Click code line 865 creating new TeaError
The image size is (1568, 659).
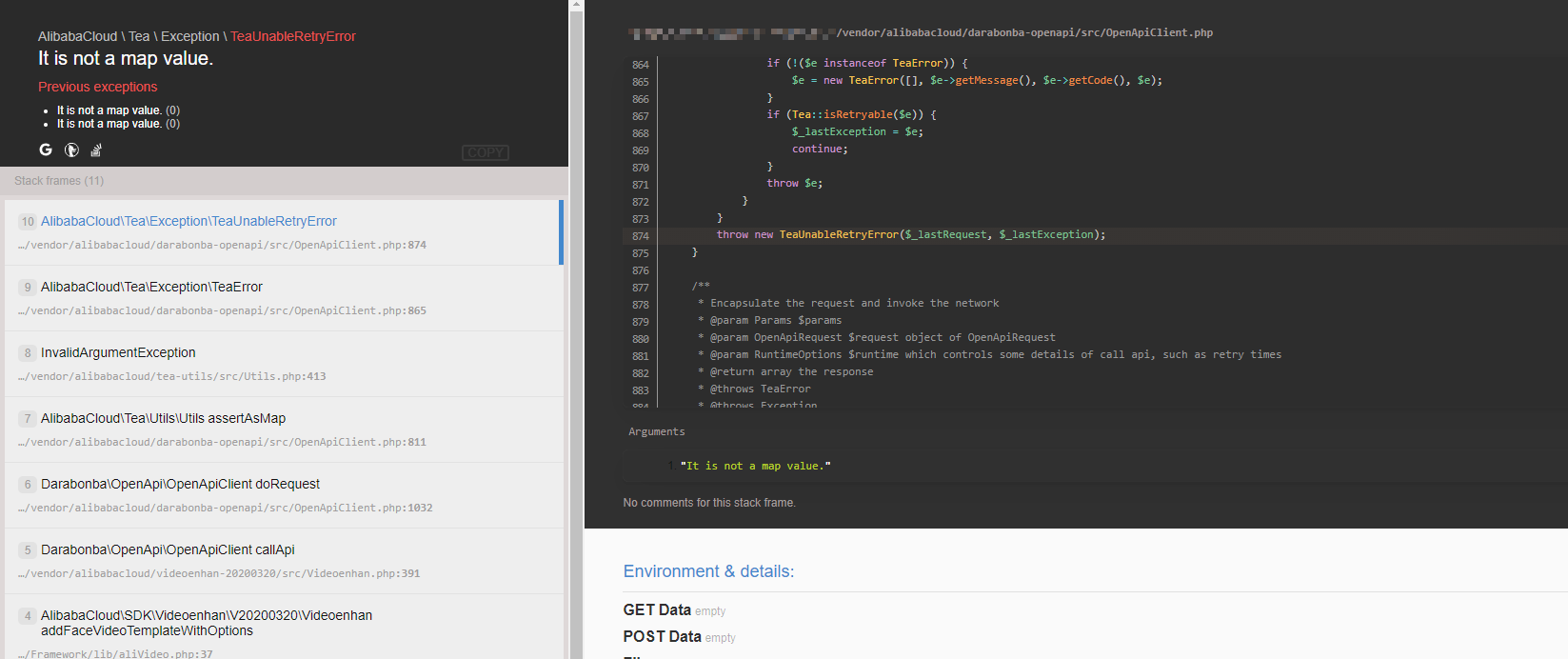(x=977, y=81)
